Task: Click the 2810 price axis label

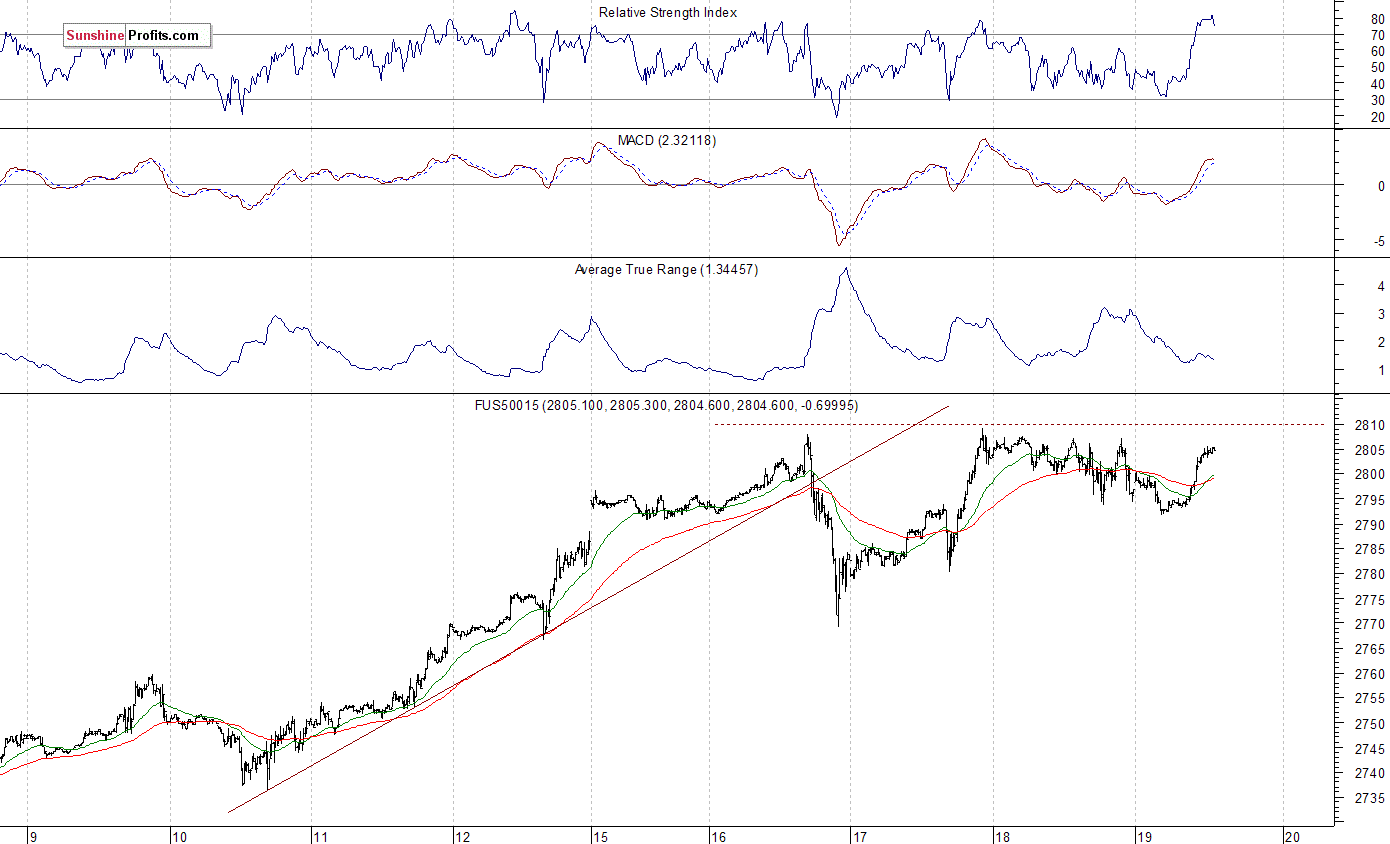Action: point(1371,425)
